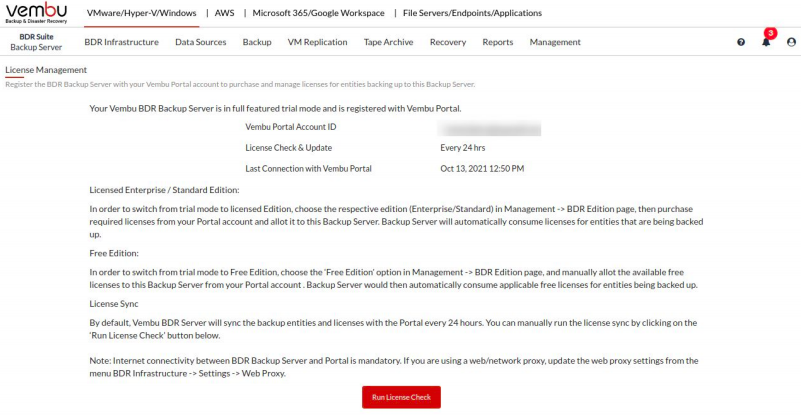Open the VM Replication menu
The width and height of the screenshot is (801, 416).
coord(317,42)
